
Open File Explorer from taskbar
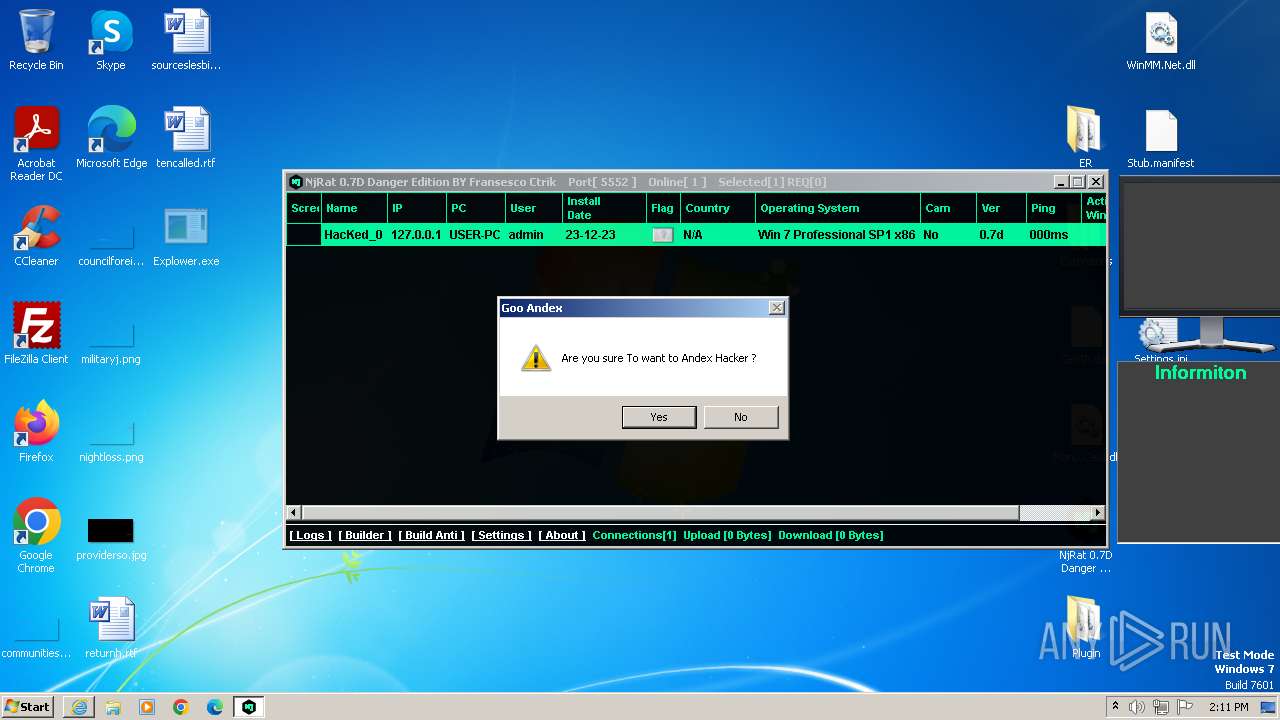[x=113, y=707]
